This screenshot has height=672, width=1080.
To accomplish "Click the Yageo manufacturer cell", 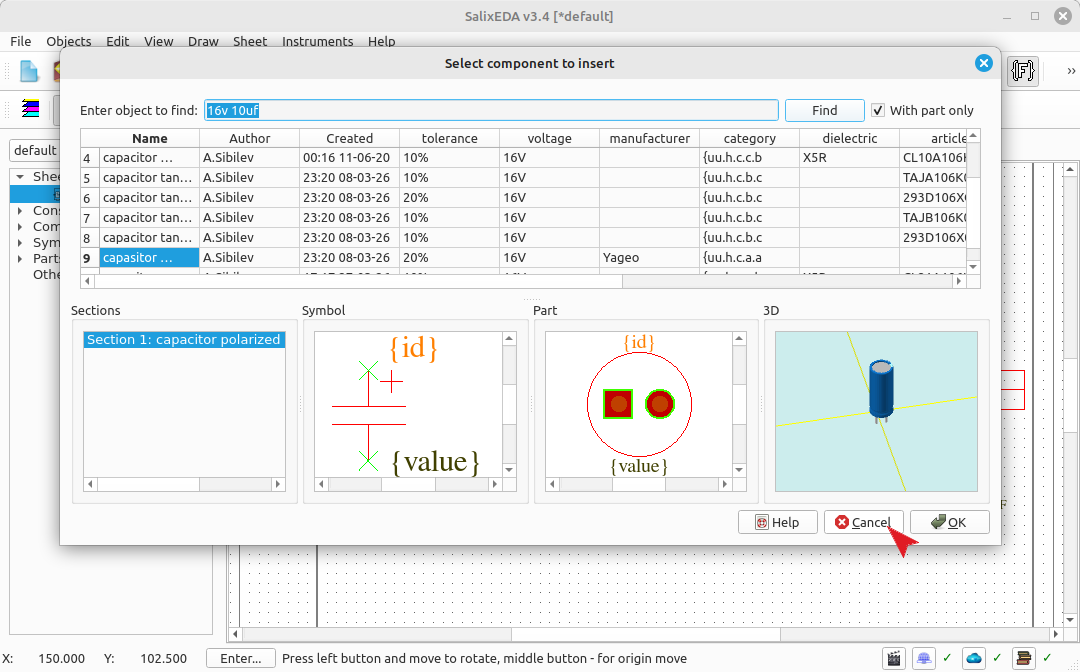I will pos(649,258).
